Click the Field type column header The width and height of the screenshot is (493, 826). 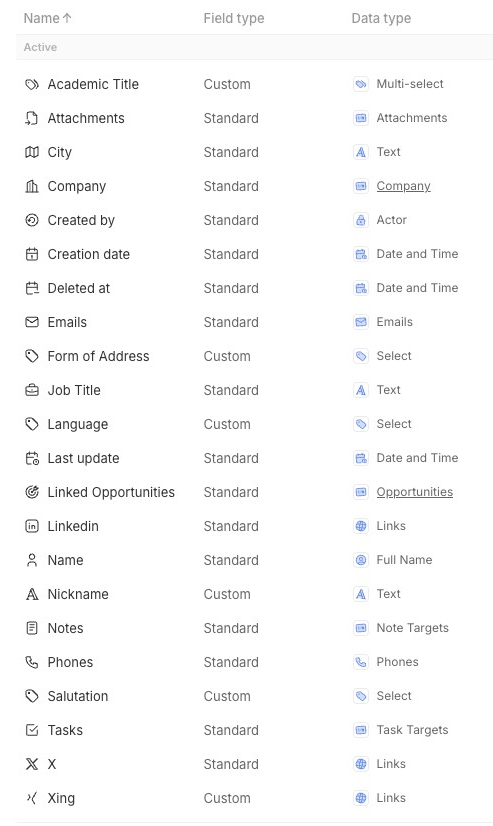click(234, 18)
